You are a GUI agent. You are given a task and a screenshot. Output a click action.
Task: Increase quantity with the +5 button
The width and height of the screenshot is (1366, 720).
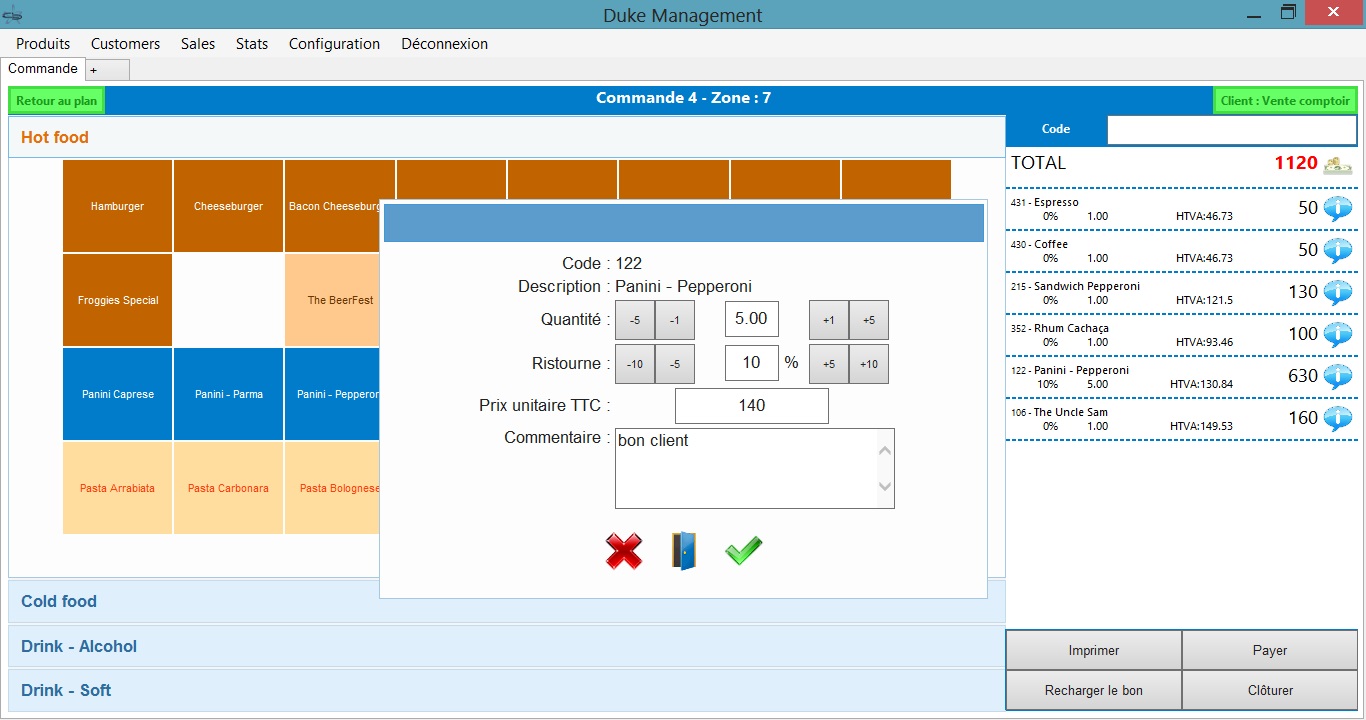point(868,320)
